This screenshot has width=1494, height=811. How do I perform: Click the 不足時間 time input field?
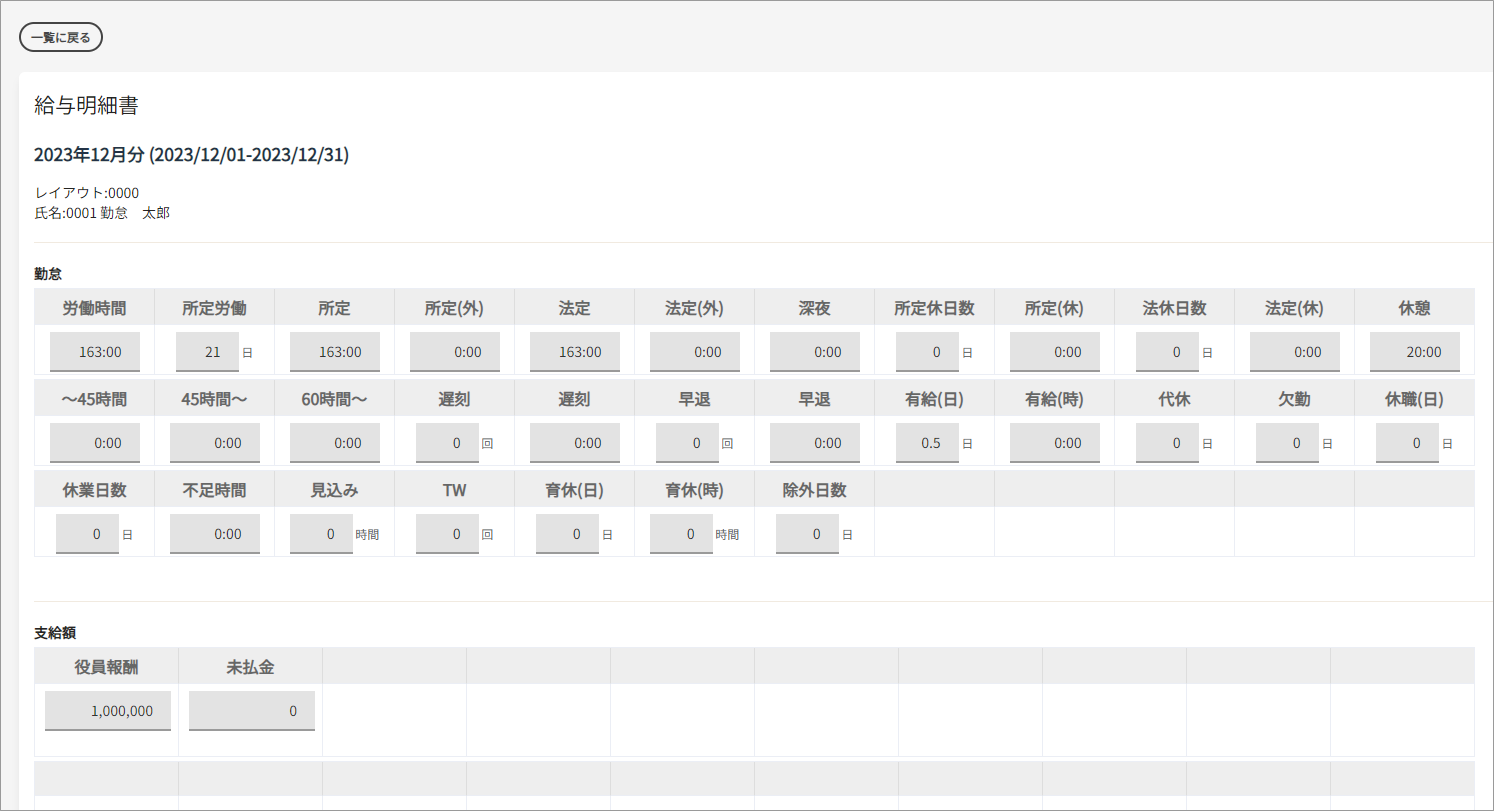point(215,534)
